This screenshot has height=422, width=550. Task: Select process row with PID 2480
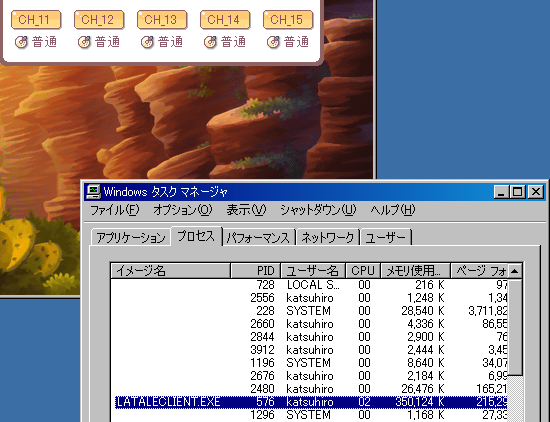(309, 389)
